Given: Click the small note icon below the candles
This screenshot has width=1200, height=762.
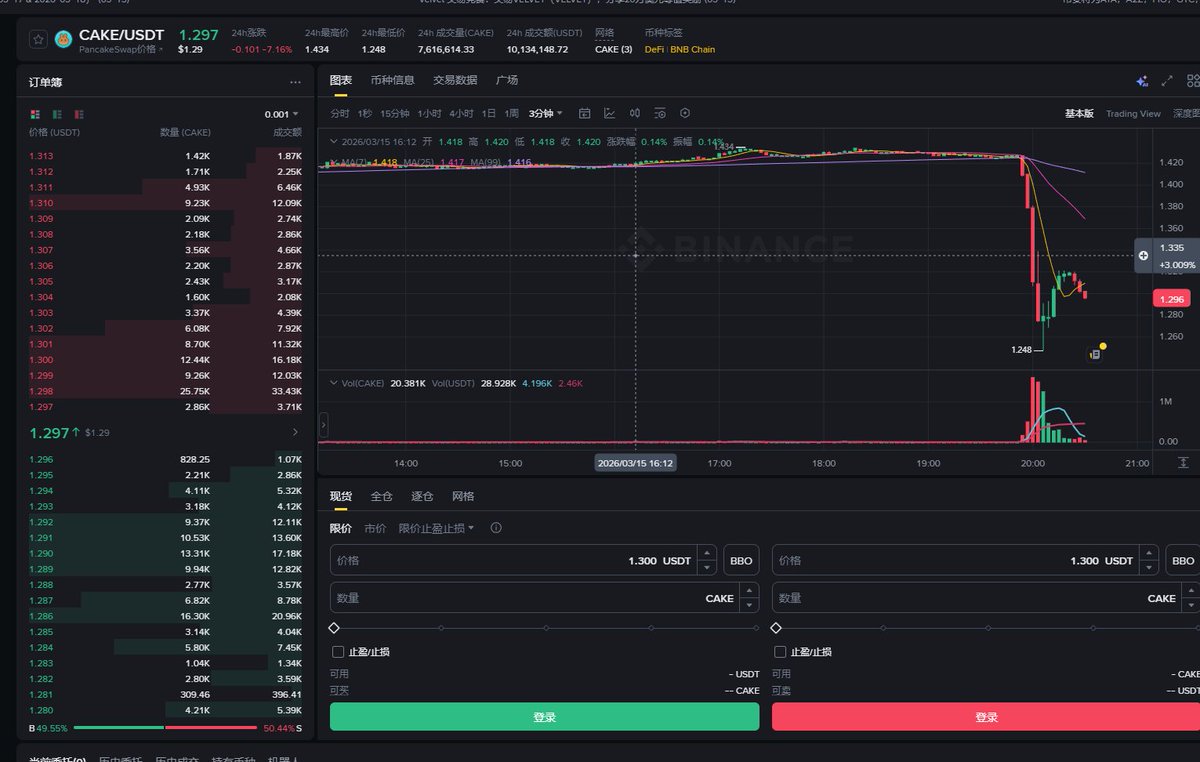Looking at the screenshot, I should pyautogui.click(x=1095, y=354).
